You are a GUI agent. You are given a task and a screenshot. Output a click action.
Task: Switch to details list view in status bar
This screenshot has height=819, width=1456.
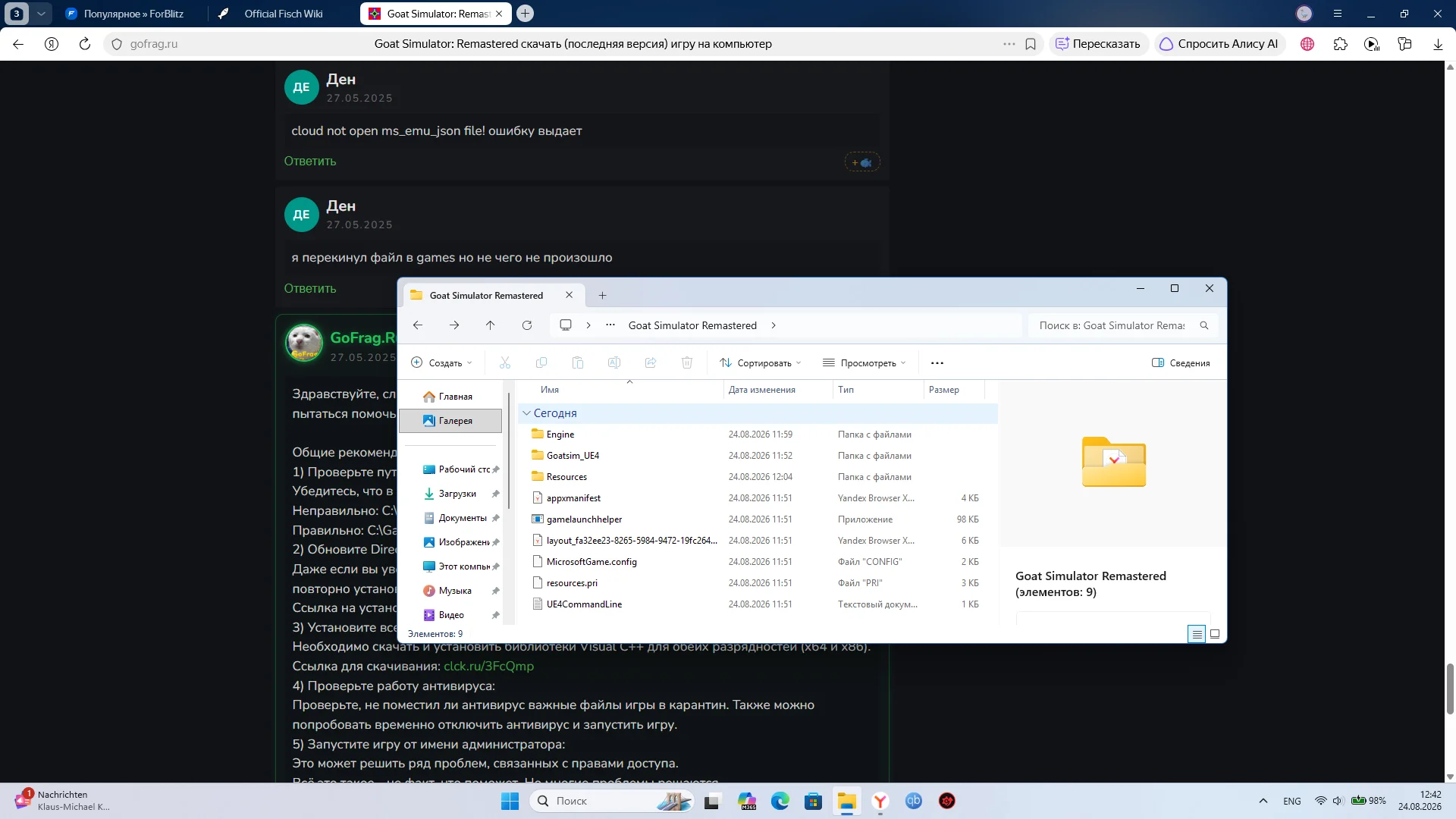(x=1197, y=634)
